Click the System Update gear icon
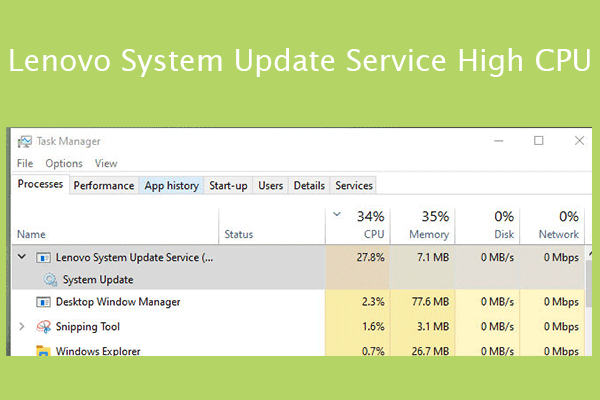The image size is (600, 400). (50, 279)
